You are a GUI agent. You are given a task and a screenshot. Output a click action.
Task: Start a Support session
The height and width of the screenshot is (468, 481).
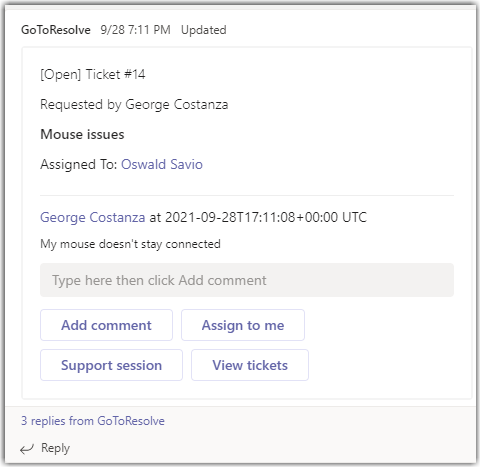111,365
